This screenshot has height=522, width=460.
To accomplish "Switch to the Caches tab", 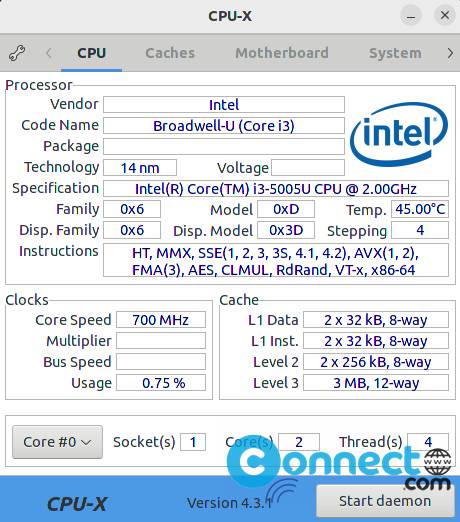I will tap(170, 53).
